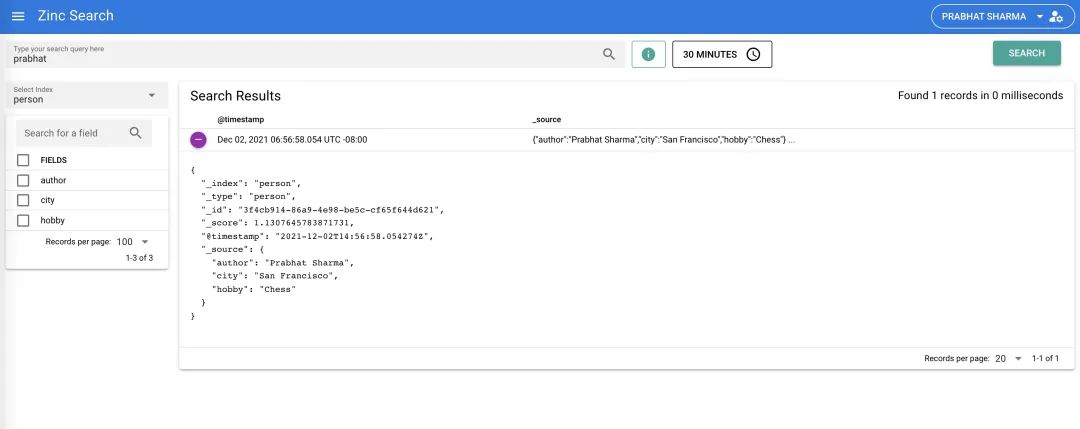The height and width of the screenshot is (429, 1080).
Task: Open the green info icon button
Action: (648, 54)
